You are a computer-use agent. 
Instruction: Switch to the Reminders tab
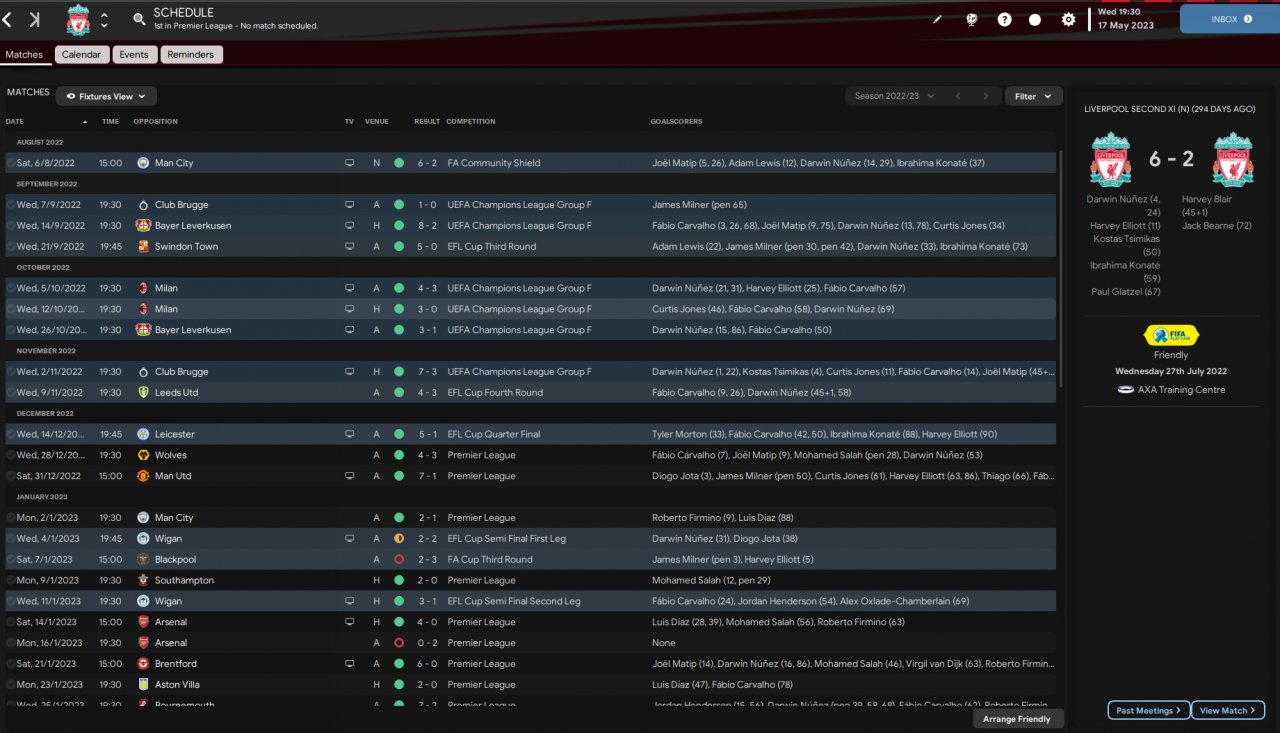191,55
